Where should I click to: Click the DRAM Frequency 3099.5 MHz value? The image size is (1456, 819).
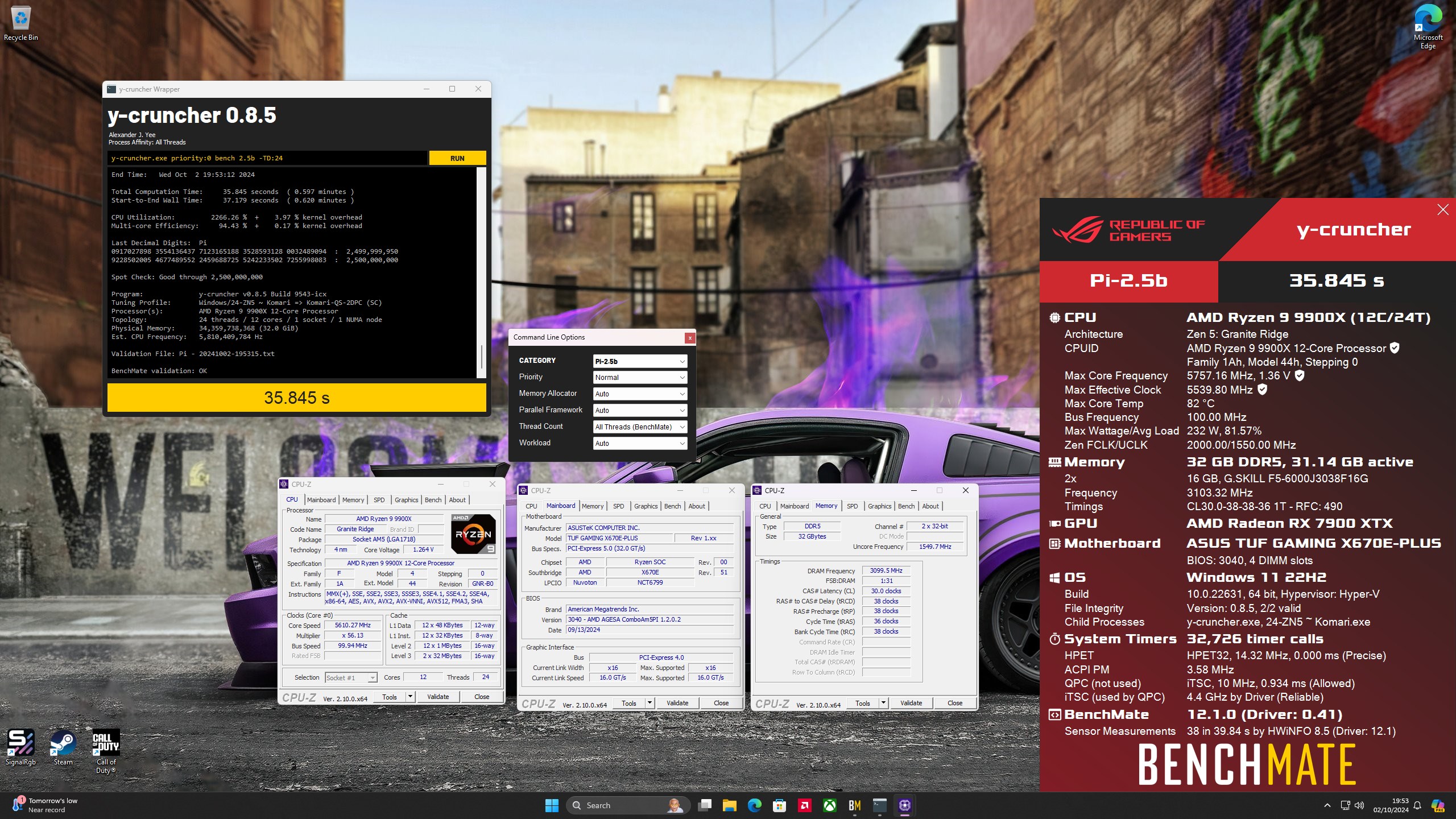(x=886, y=570)
